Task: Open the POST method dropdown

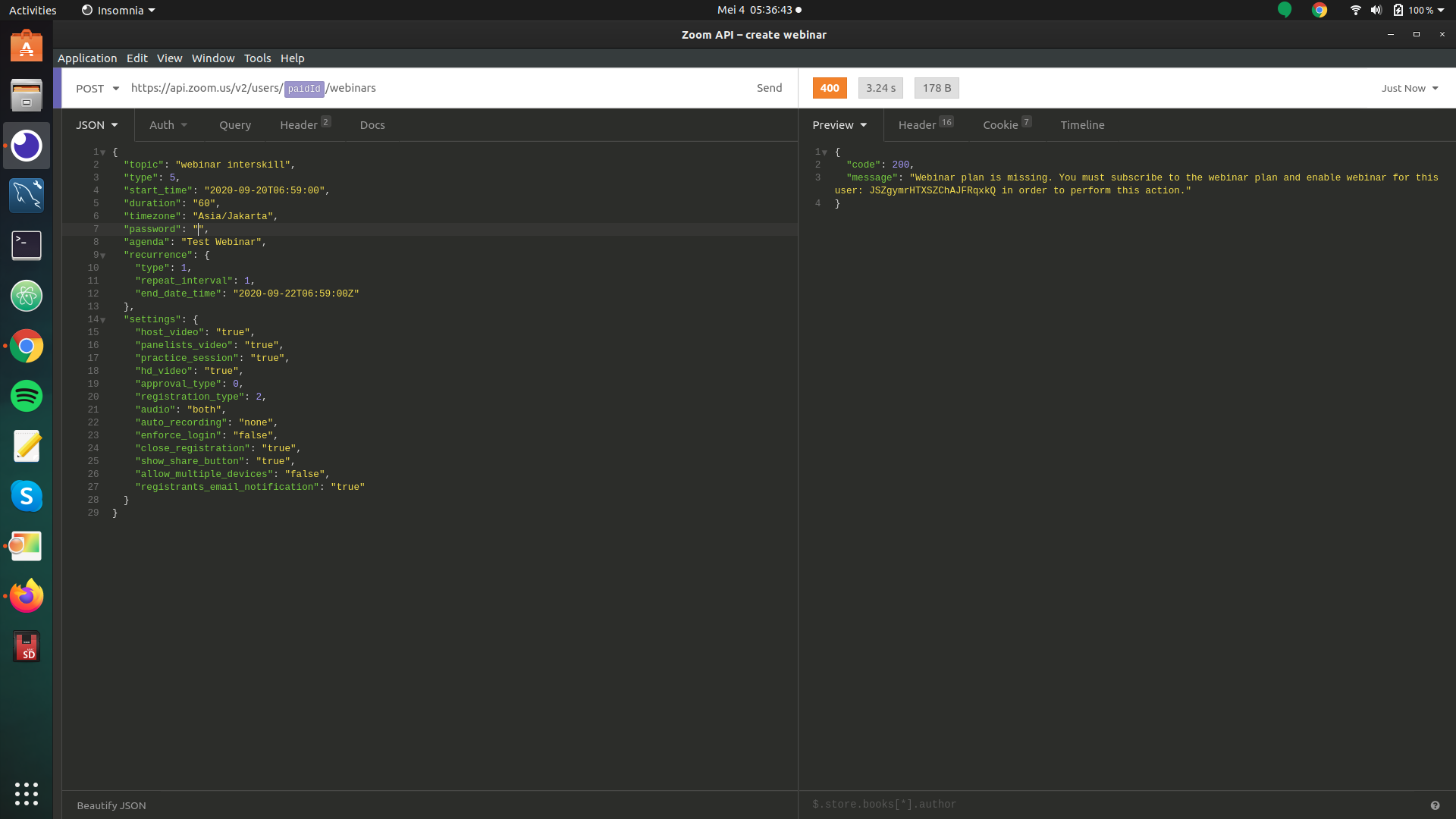Action: coord(97,89)
